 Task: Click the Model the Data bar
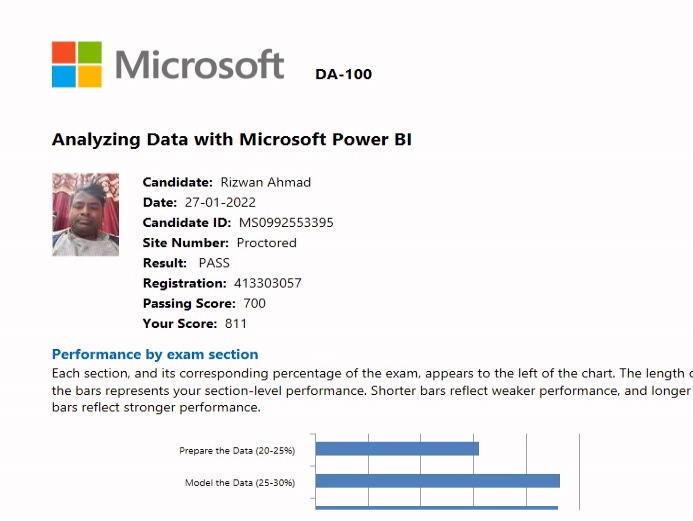pyautogui.click(x=437, y=481)
